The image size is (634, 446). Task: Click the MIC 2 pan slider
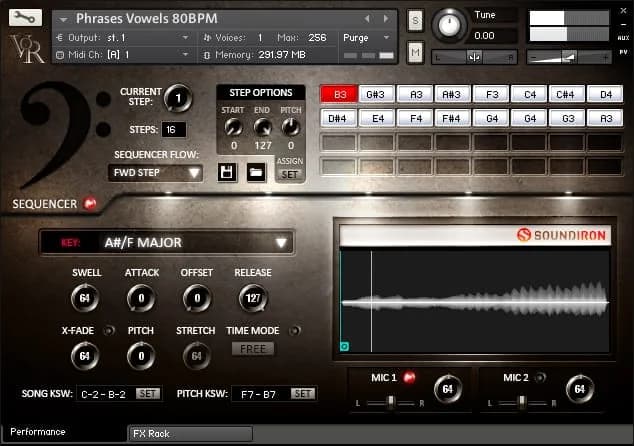522,403
